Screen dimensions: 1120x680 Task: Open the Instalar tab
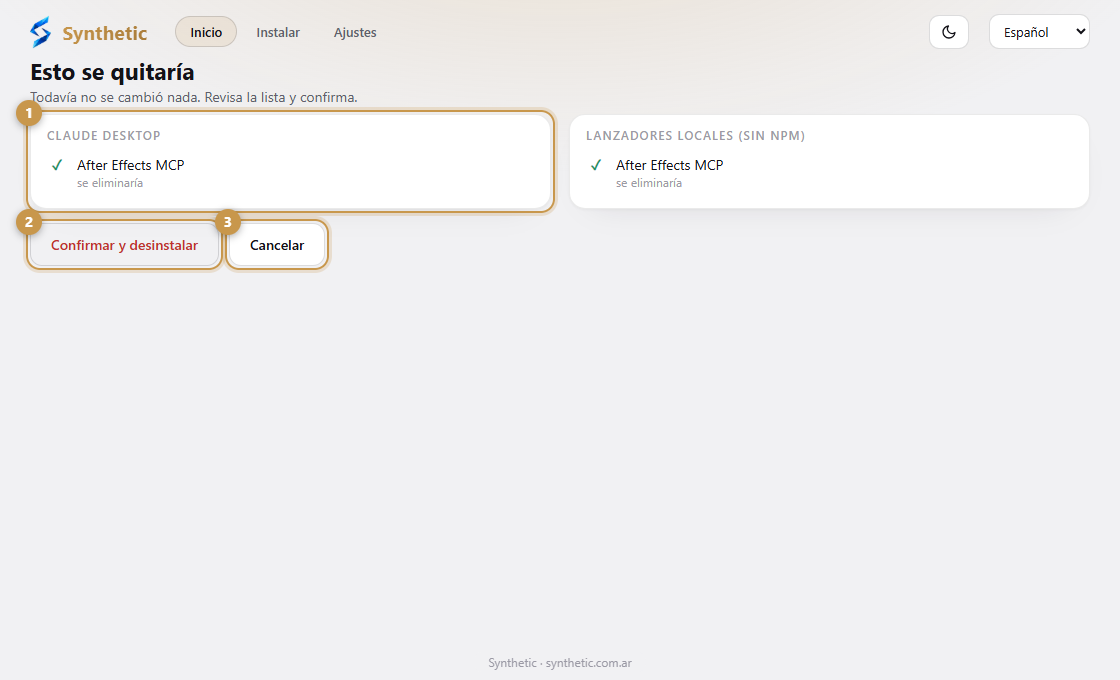[x=278, y=32]
